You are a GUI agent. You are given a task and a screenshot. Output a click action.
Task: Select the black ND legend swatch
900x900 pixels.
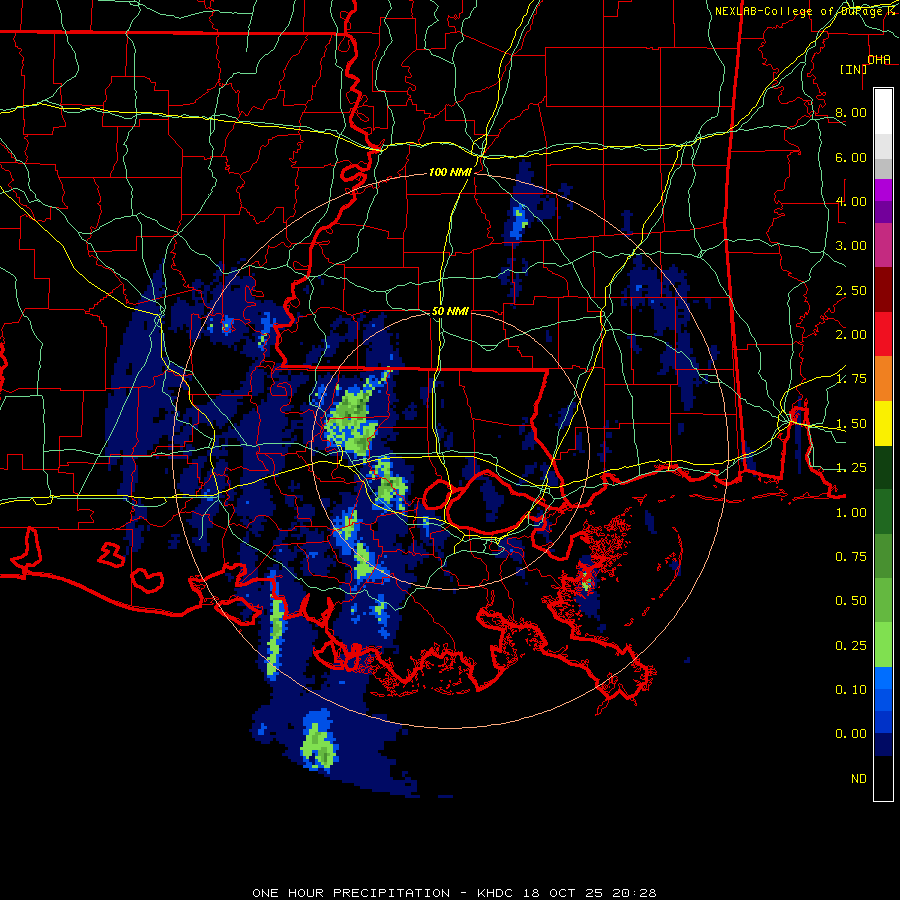pyautogui.click(x=883, y=778)
